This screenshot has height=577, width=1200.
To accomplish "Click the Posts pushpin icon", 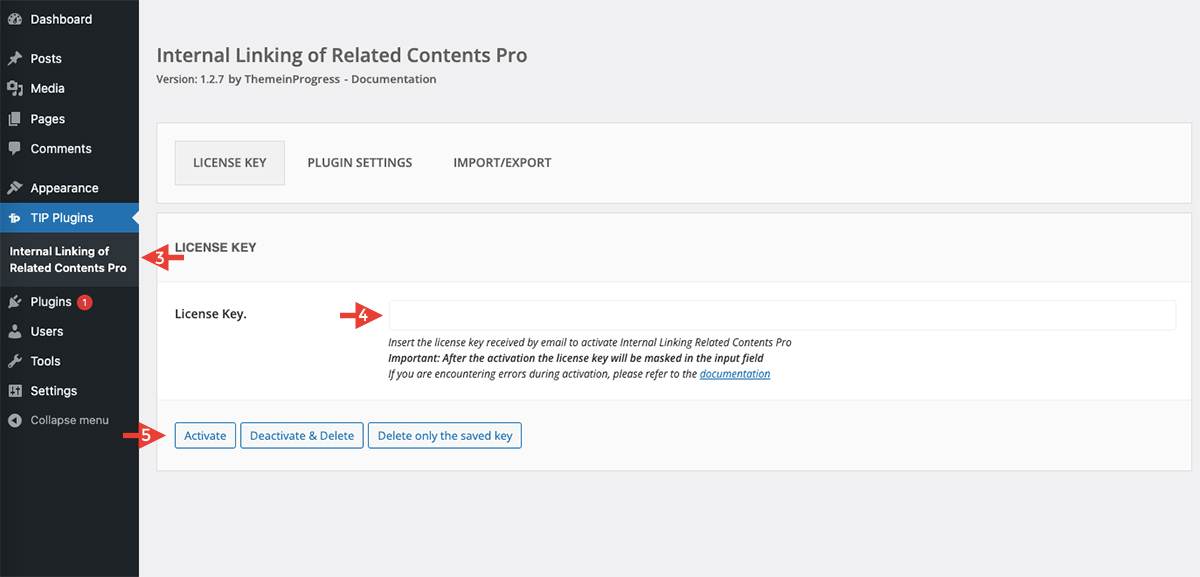I will pyautogui.click(x=15, y=59).
